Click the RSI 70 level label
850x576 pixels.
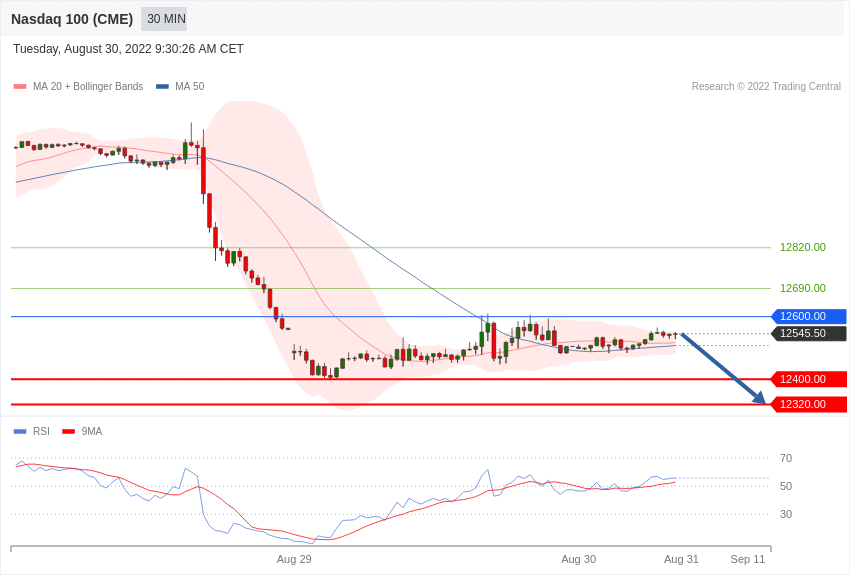(x=786, y=458)
